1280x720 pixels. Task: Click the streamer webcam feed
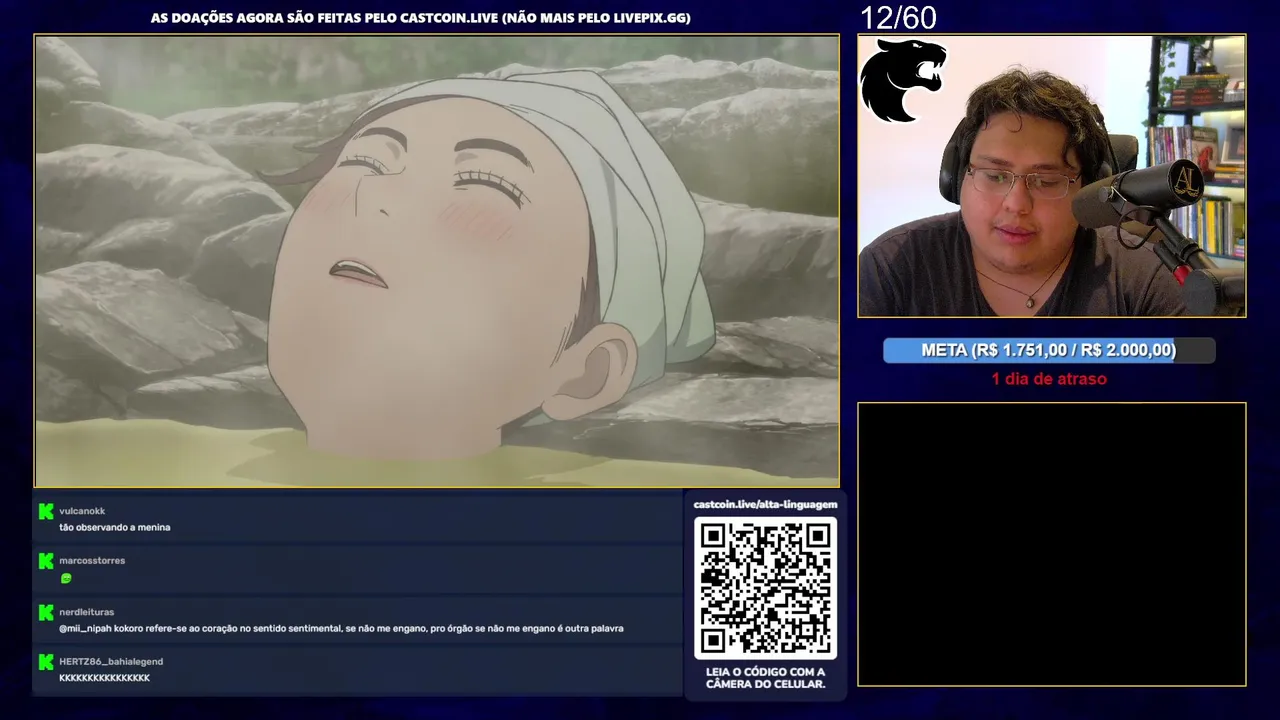pyautogui.click(x=1052, y=176)
